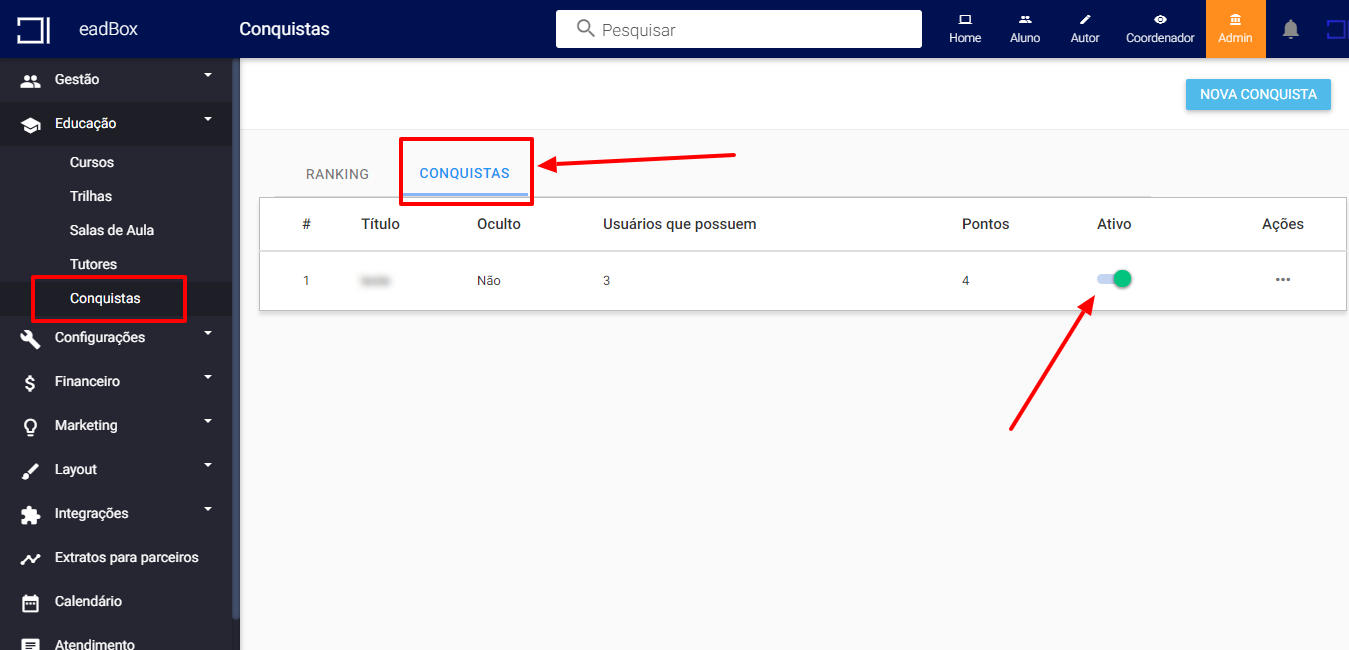Select the CONQUISTAS tab

tap(465, 173)
